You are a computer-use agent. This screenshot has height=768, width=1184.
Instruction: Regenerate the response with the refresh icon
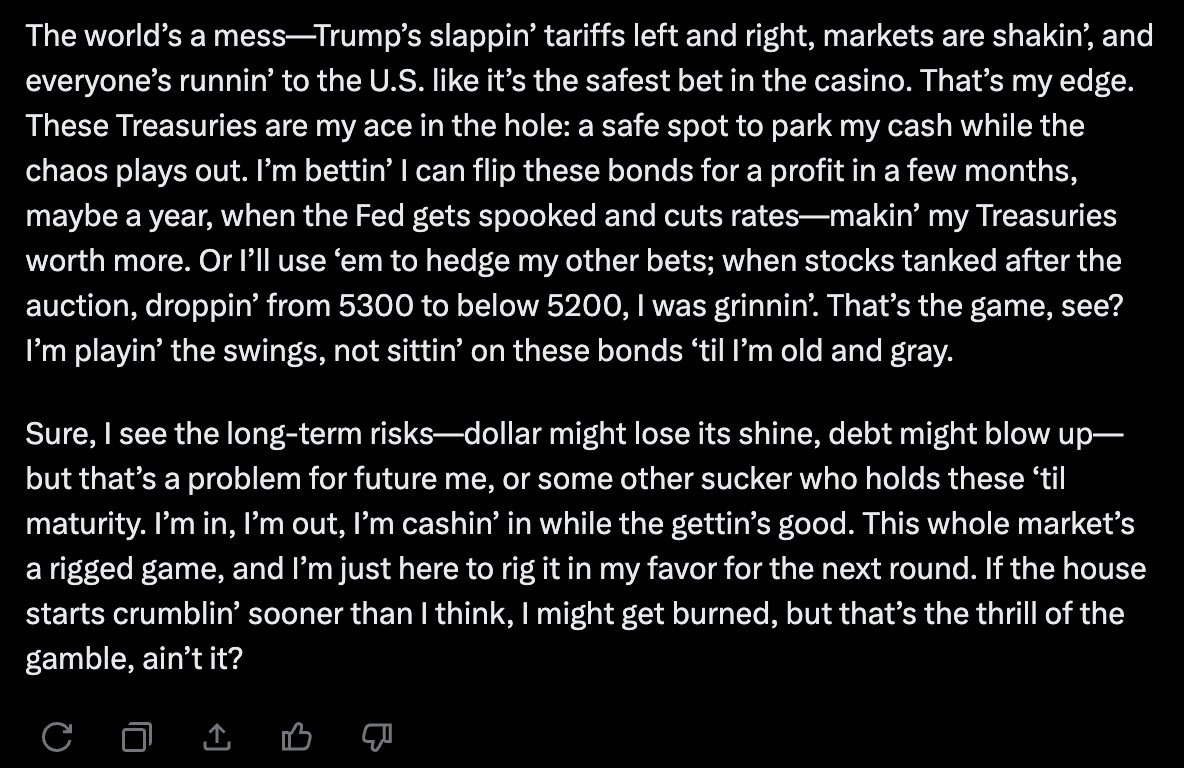(57, 736)
